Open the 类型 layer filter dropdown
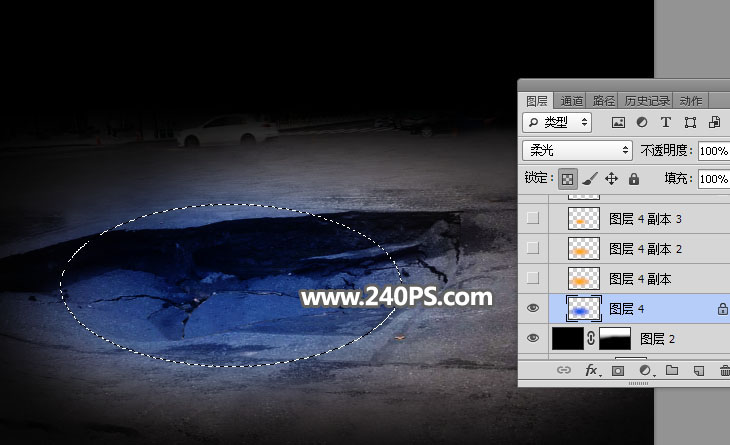 click(x=557, y=122)
